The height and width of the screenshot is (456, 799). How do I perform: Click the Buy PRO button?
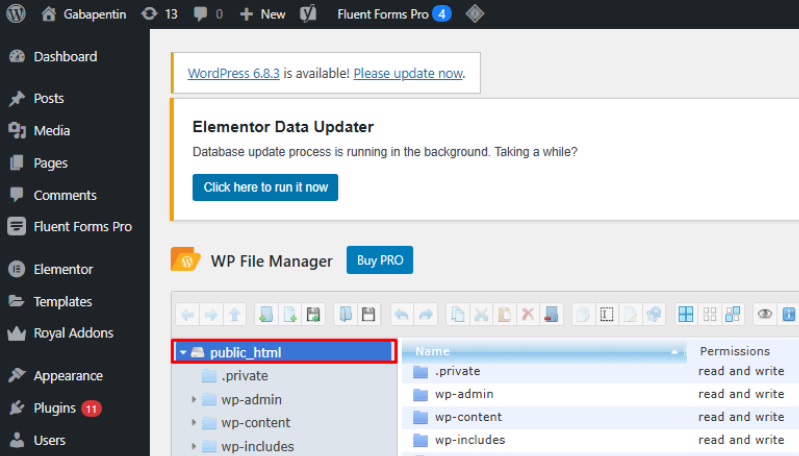click(x=379, y=260)
